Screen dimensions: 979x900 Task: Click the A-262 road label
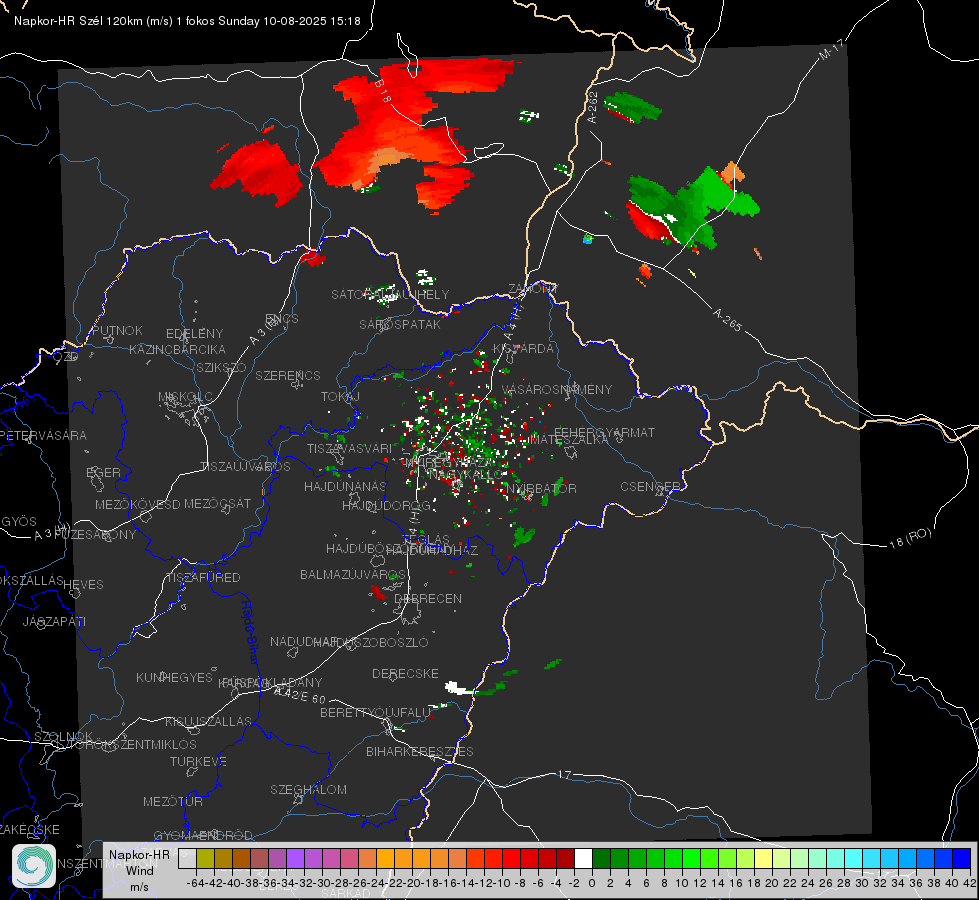coord(593,107)
